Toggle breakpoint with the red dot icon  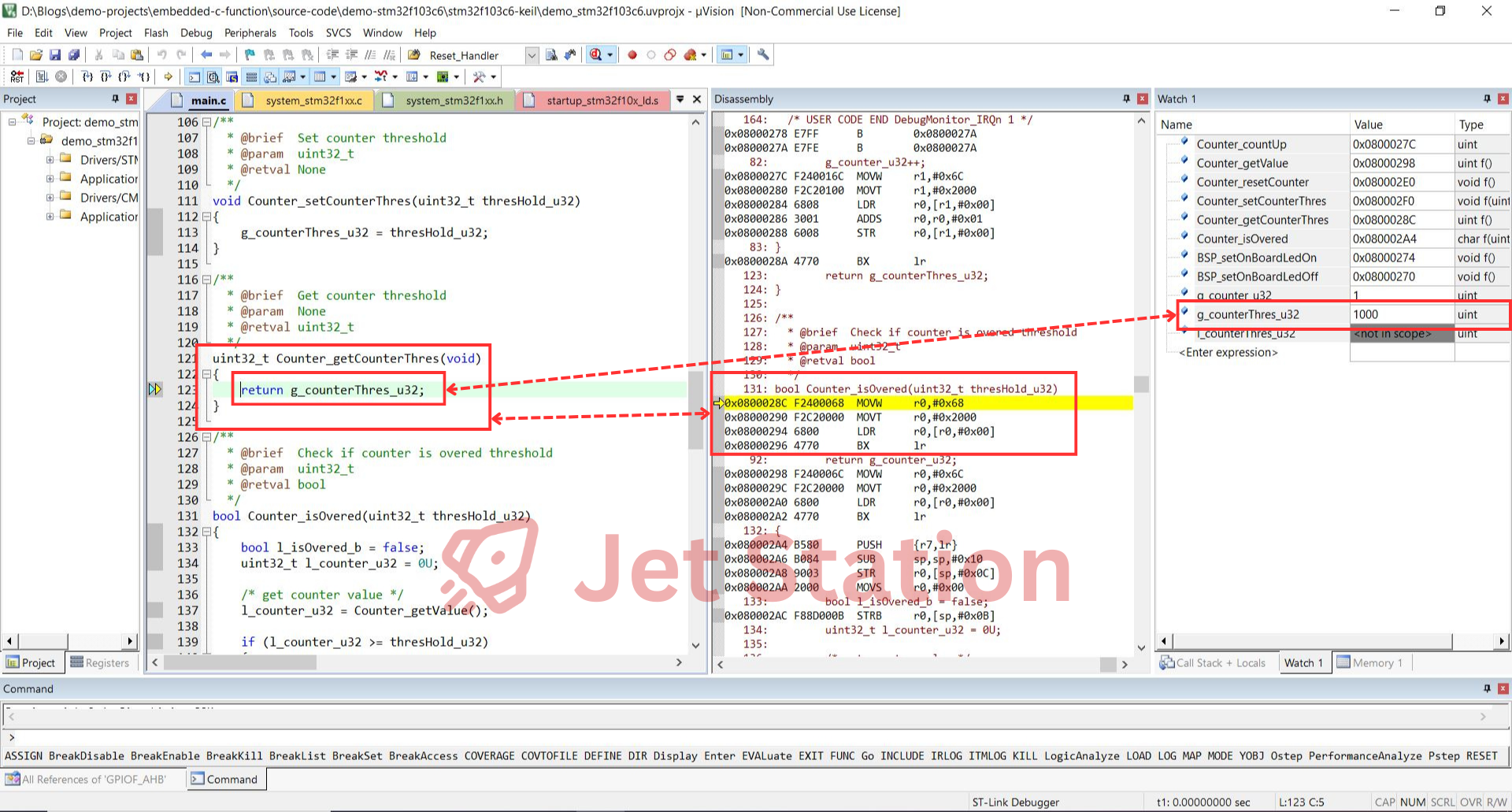(x=632, y=55)
